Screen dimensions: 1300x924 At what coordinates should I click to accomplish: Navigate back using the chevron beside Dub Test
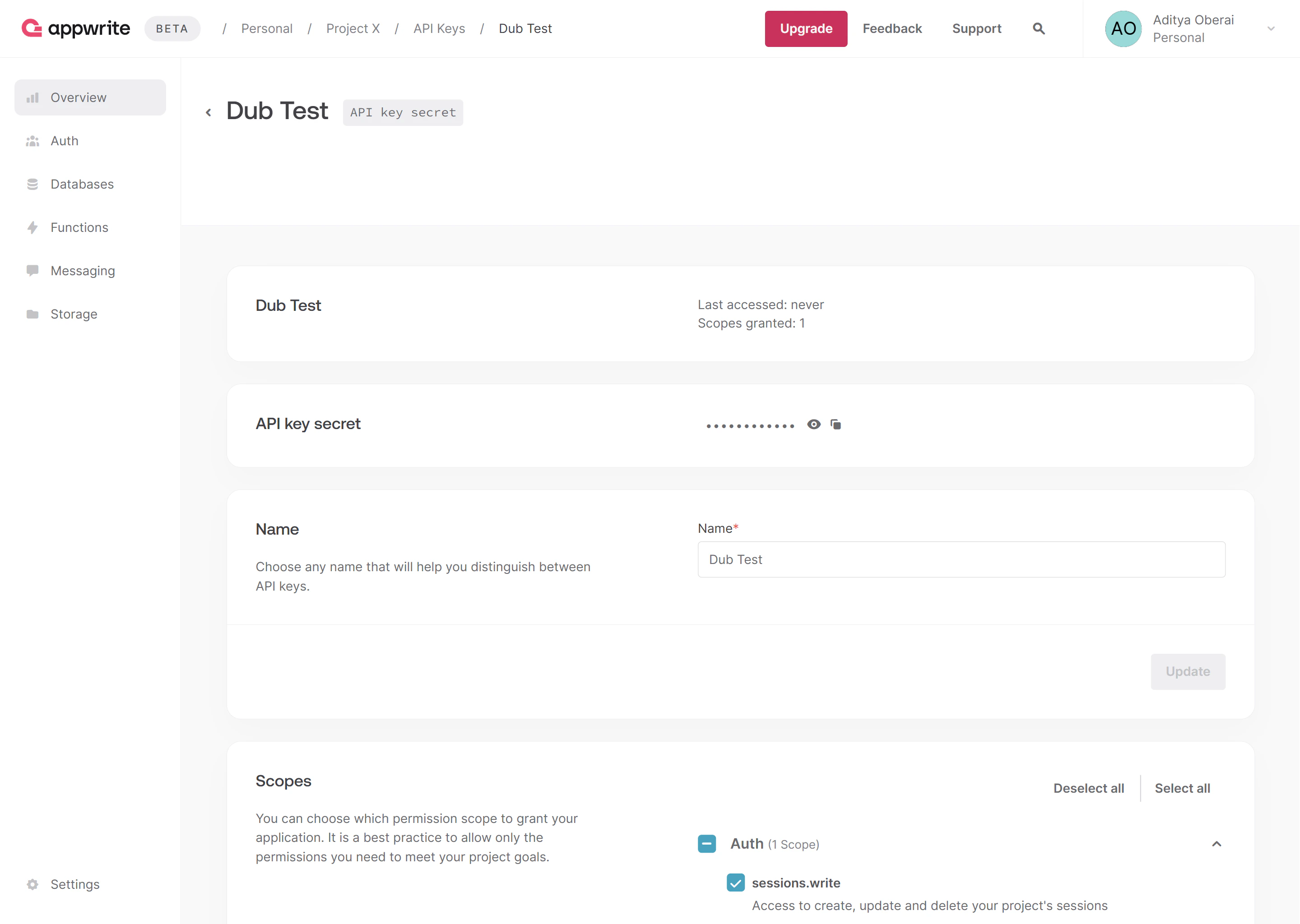coord(209,111)
